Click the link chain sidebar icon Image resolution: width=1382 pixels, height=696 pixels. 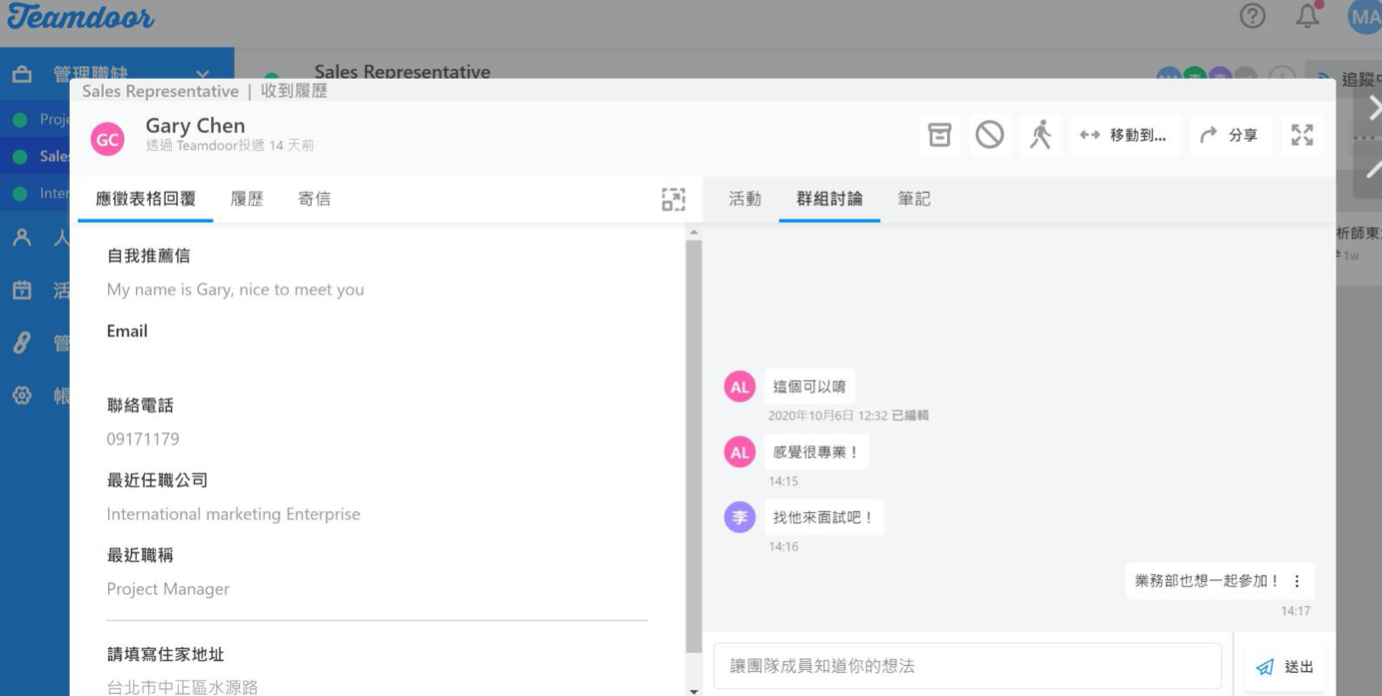point(22,343)
